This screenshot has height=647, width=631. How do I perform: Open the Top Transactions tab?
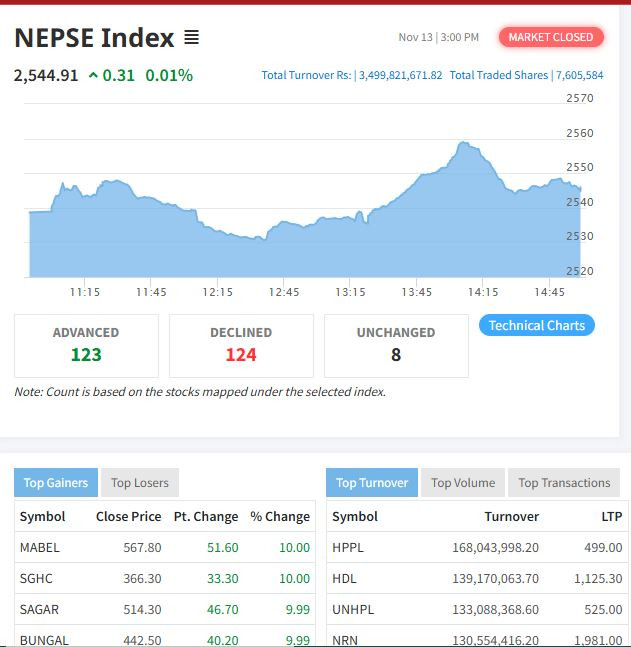[x=564, y=482]
